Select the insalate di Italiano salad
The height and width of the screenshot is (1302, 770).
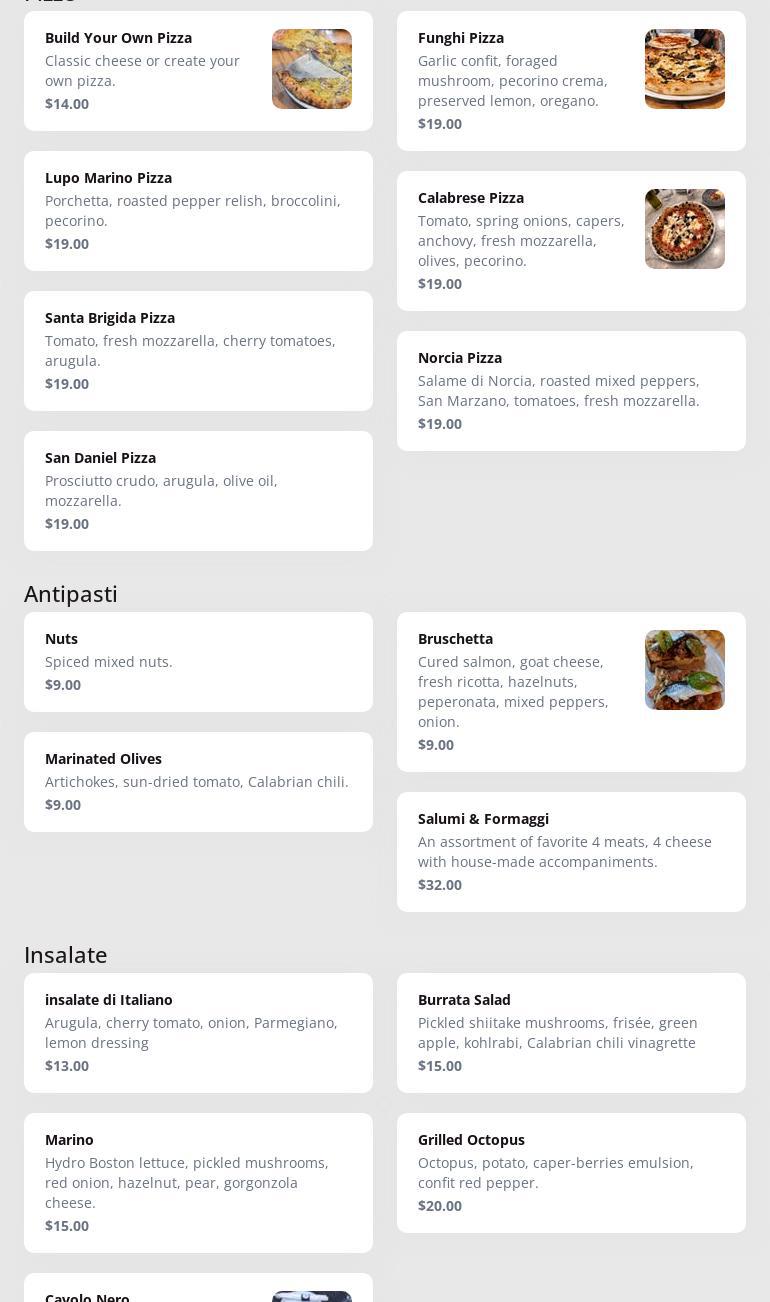pyautogui.click(x=198, y=1033)
